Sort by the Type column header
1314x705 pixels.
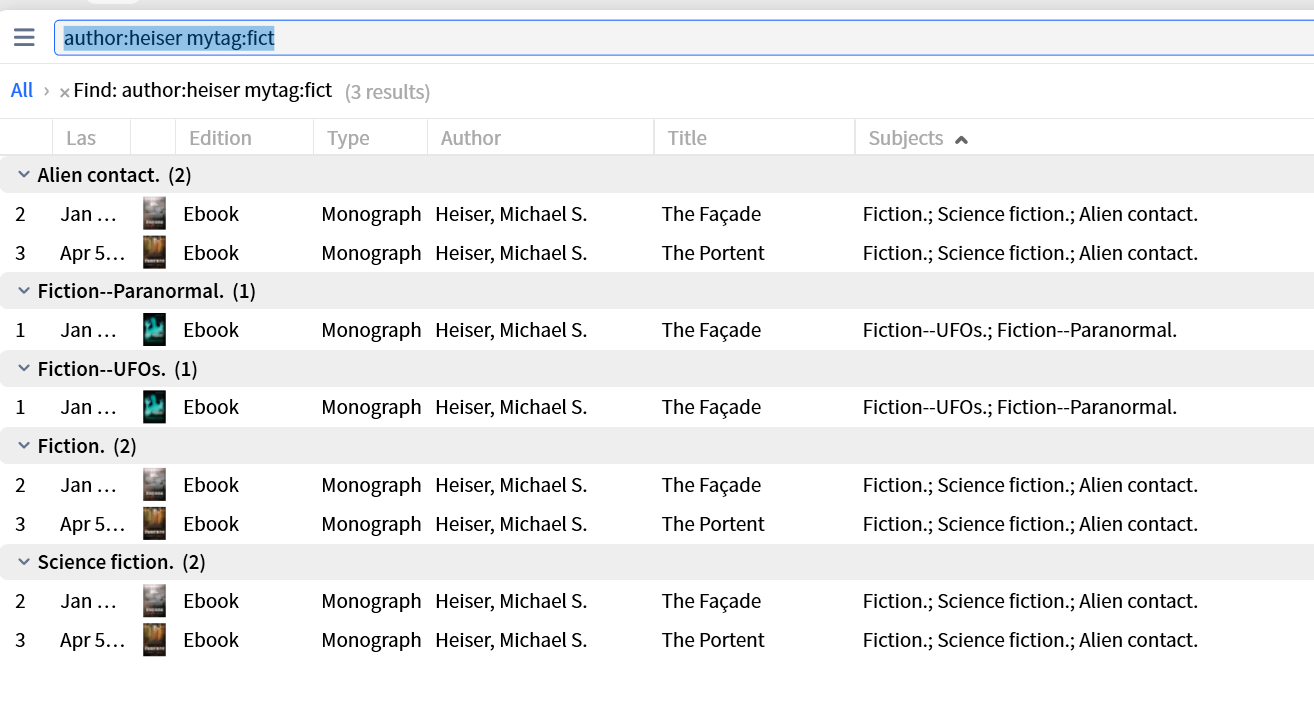coord(348,138)
